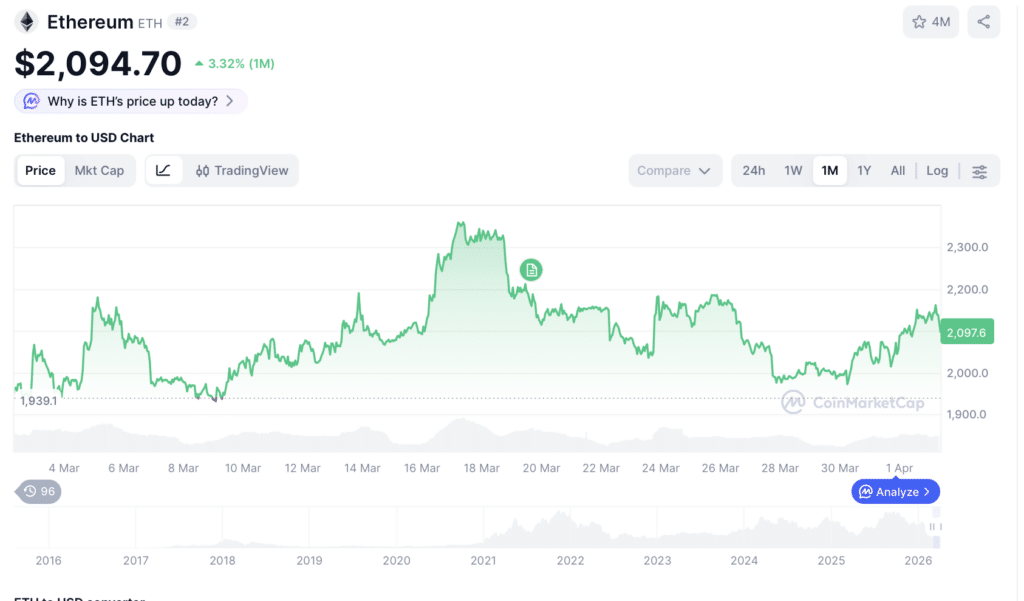Select the line chart icon view
The width and height of the screenshot is (1024, 601).
point(163,171)
